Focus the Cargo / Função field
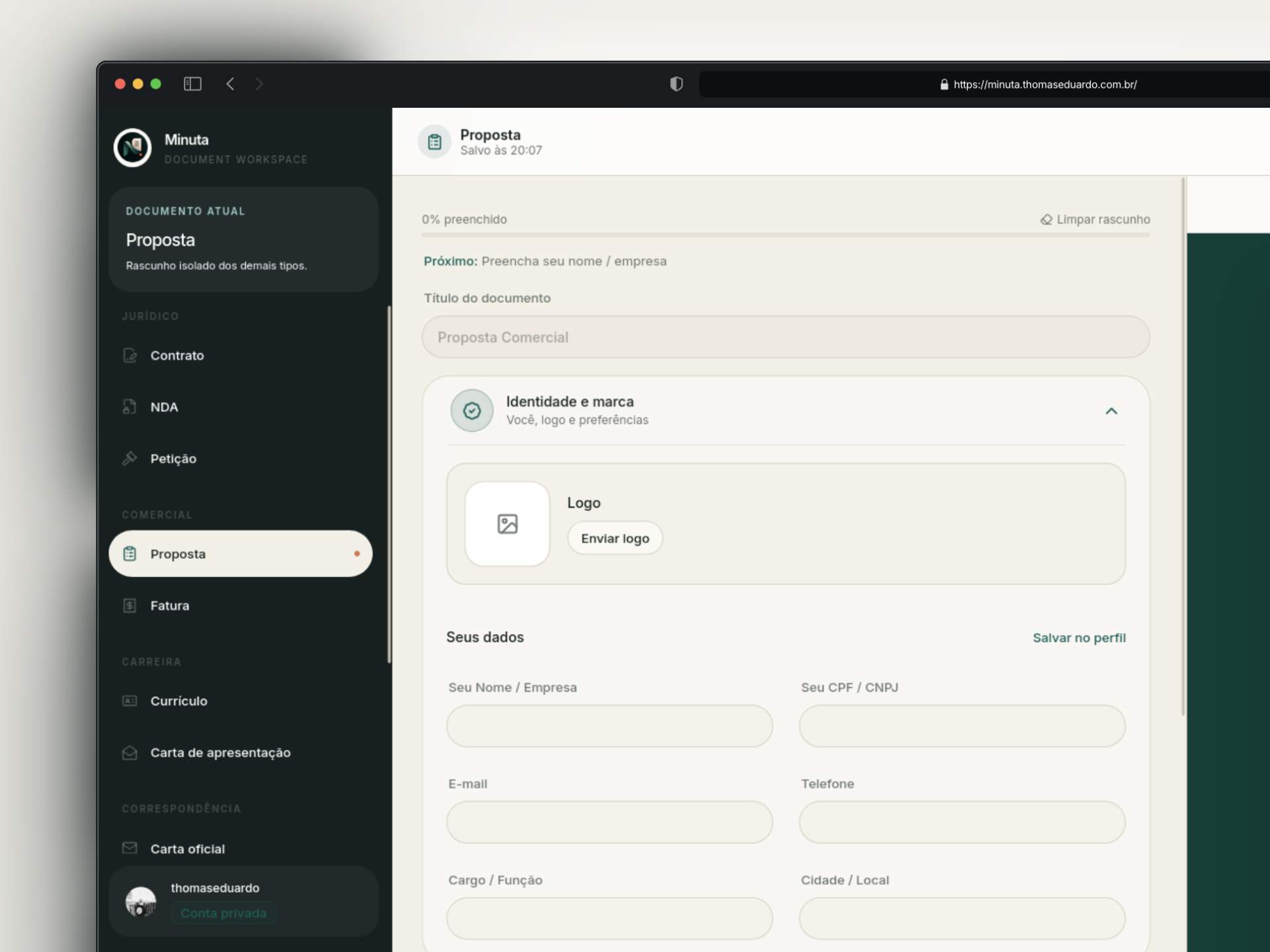The width and height of the screenshot is (1270, 952). click(x=609, y=918)
